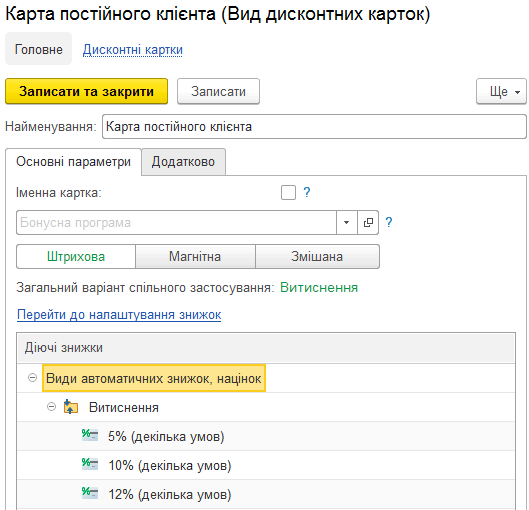Click Записати та закрити button
Image resolution: width=529 pixels, height=510 pixels.
86,91
